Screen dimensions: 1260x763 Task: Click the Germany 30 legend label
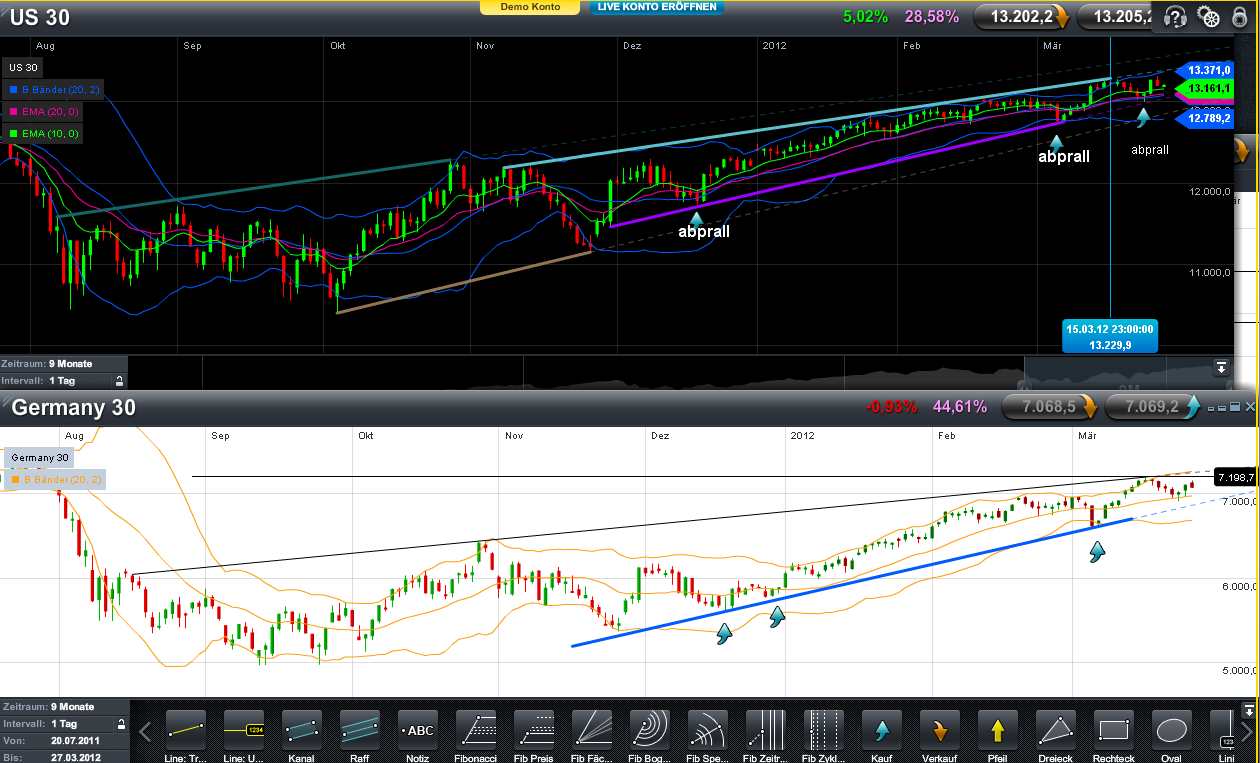coord(40,457)
